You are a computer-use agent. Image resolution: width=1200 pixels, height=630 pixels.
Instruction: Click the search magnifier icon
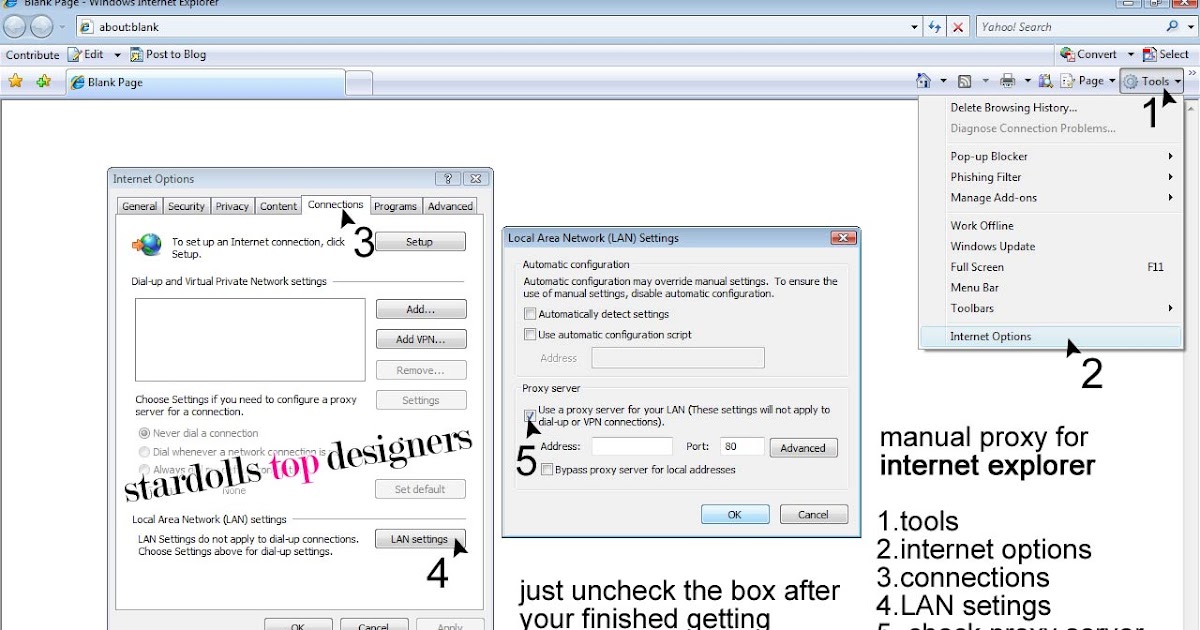point(1172,27)
